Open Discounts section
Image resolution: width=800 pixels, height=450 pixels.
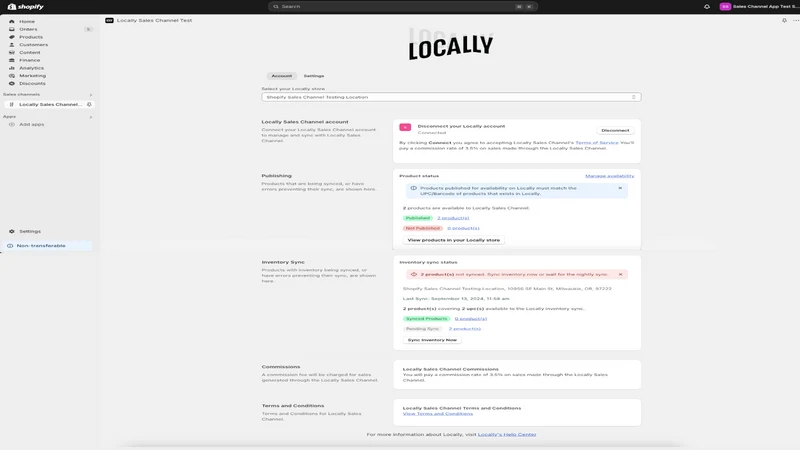[x=32, y=83]
